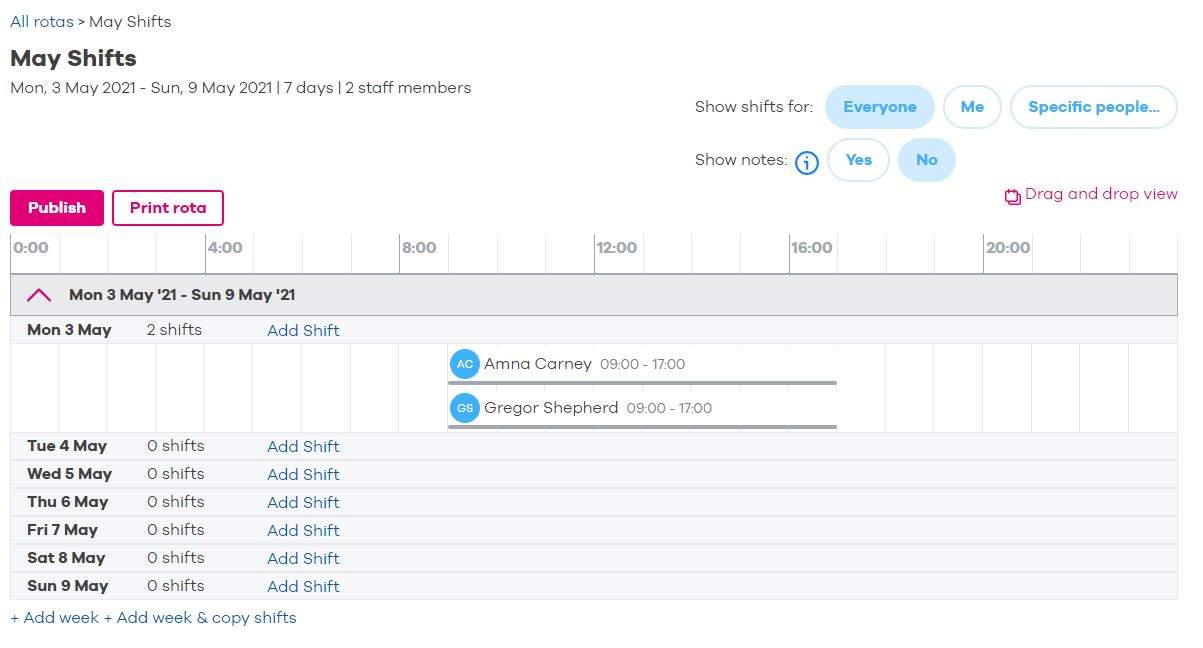Image resolution: width=1203 pixels, height=648 pixels.
Task: Click the Drag and drop view icon
Action: click(1013, 196)
